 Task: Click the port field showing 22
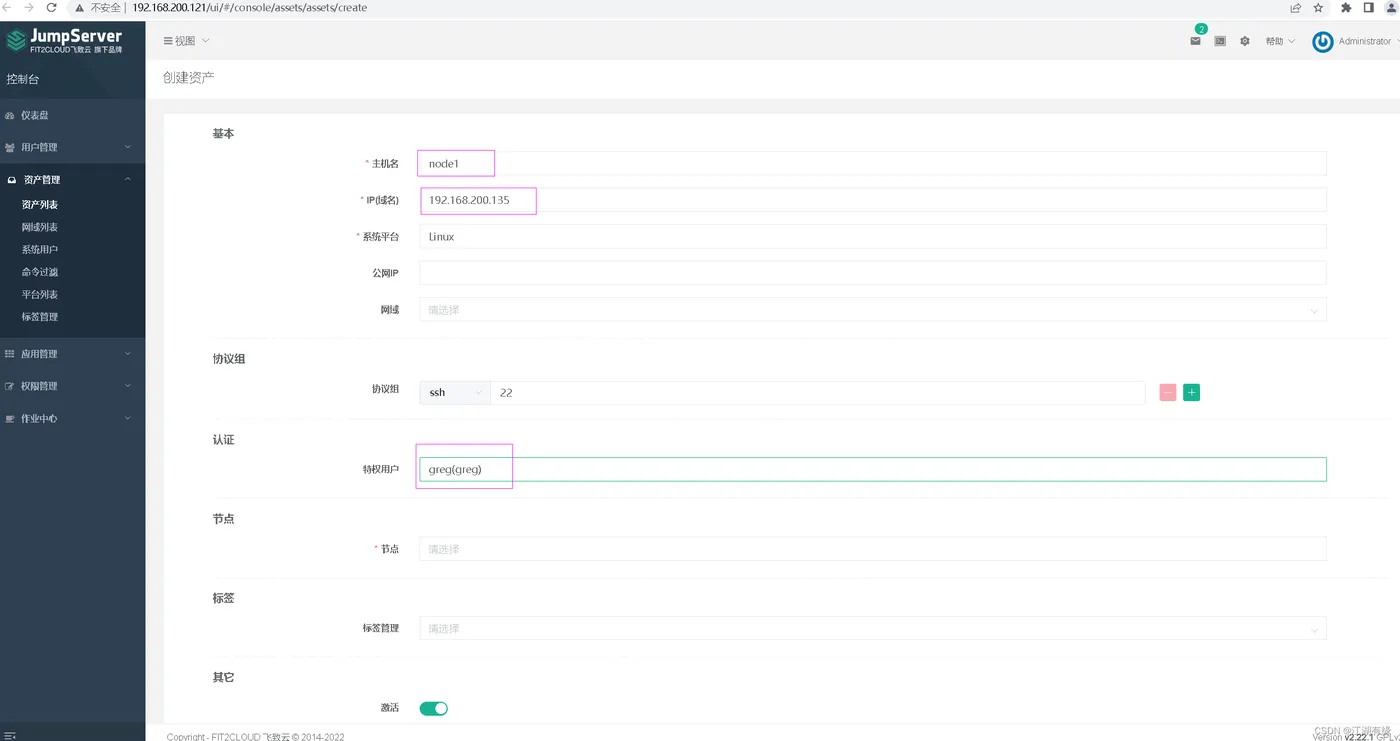[x=817, y=392]
